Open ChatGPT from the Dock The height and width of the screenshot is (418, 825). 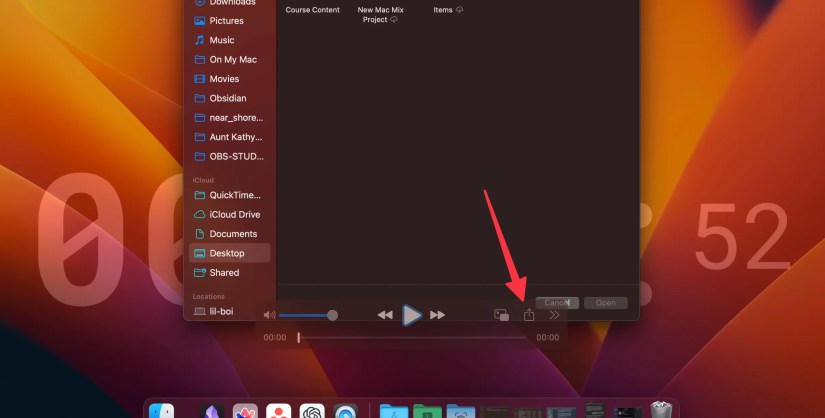(312, 411)
